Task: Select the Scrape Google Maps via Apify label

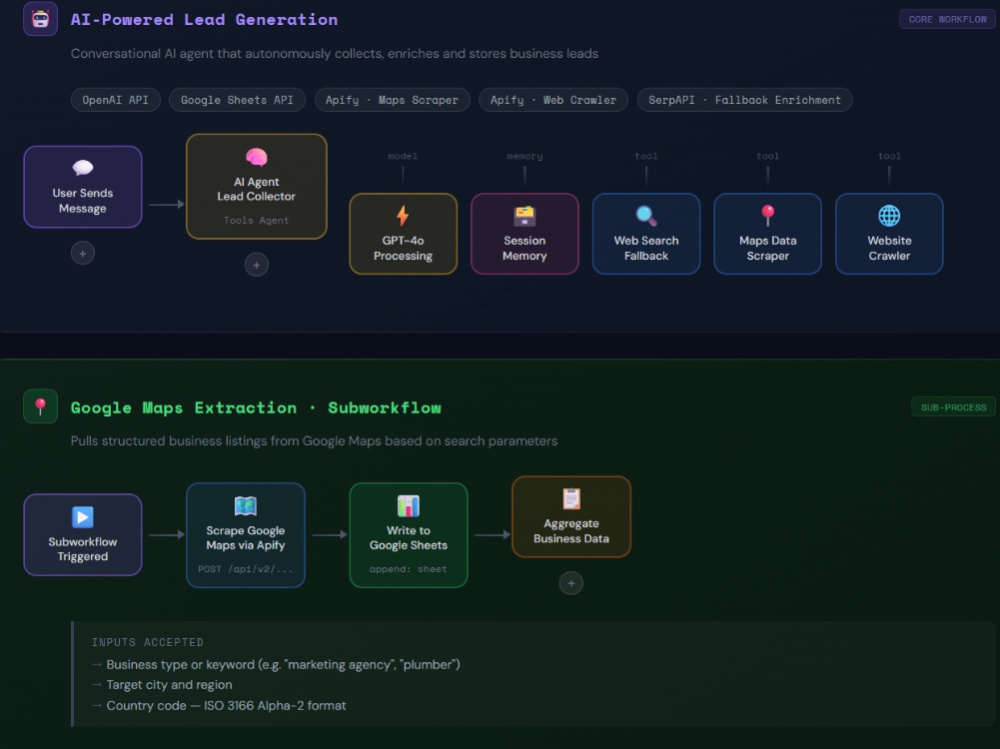Action: [x=246, y=538]
